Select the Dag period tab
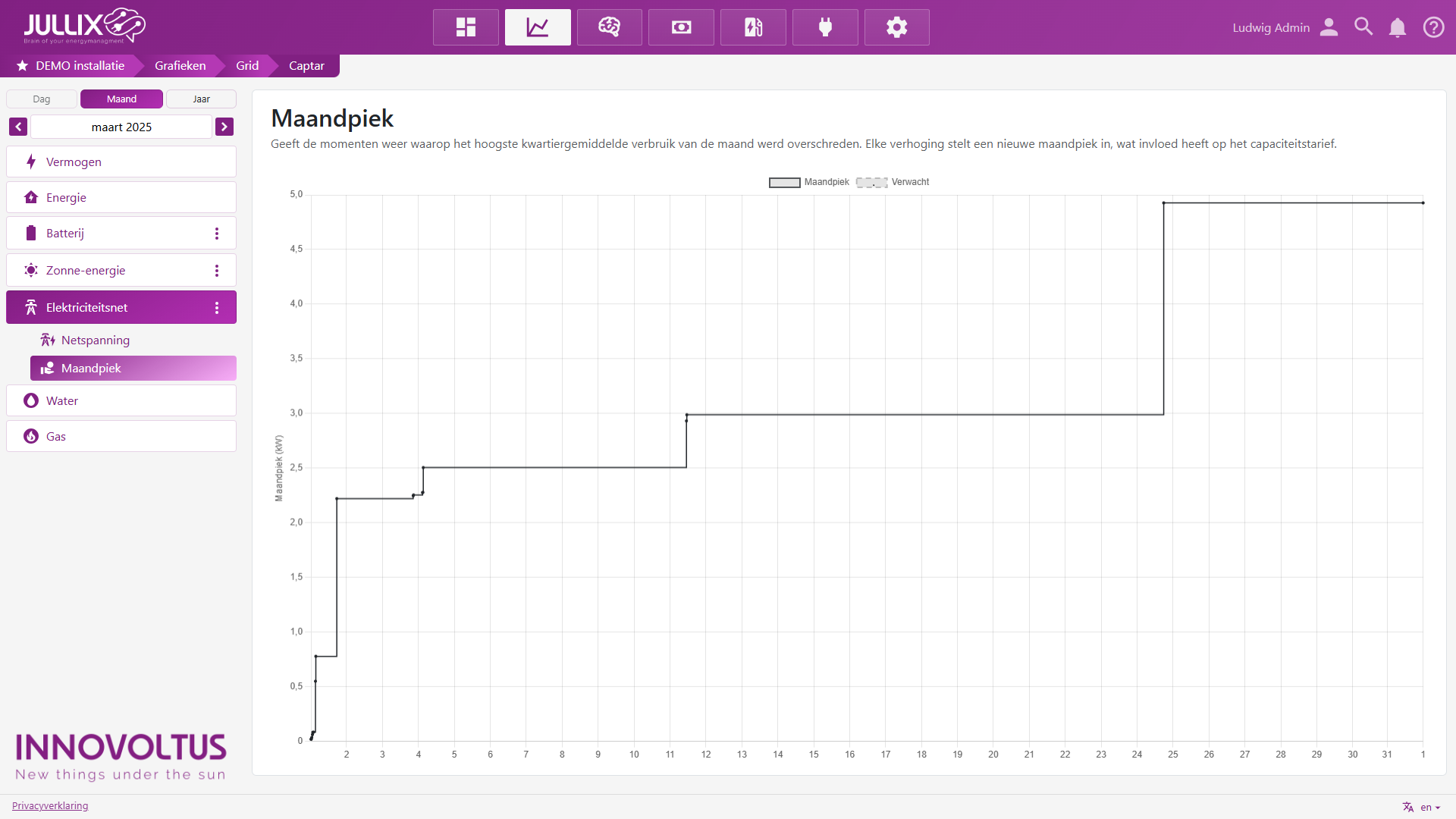 pyautogui.click(x=42, y=99)
